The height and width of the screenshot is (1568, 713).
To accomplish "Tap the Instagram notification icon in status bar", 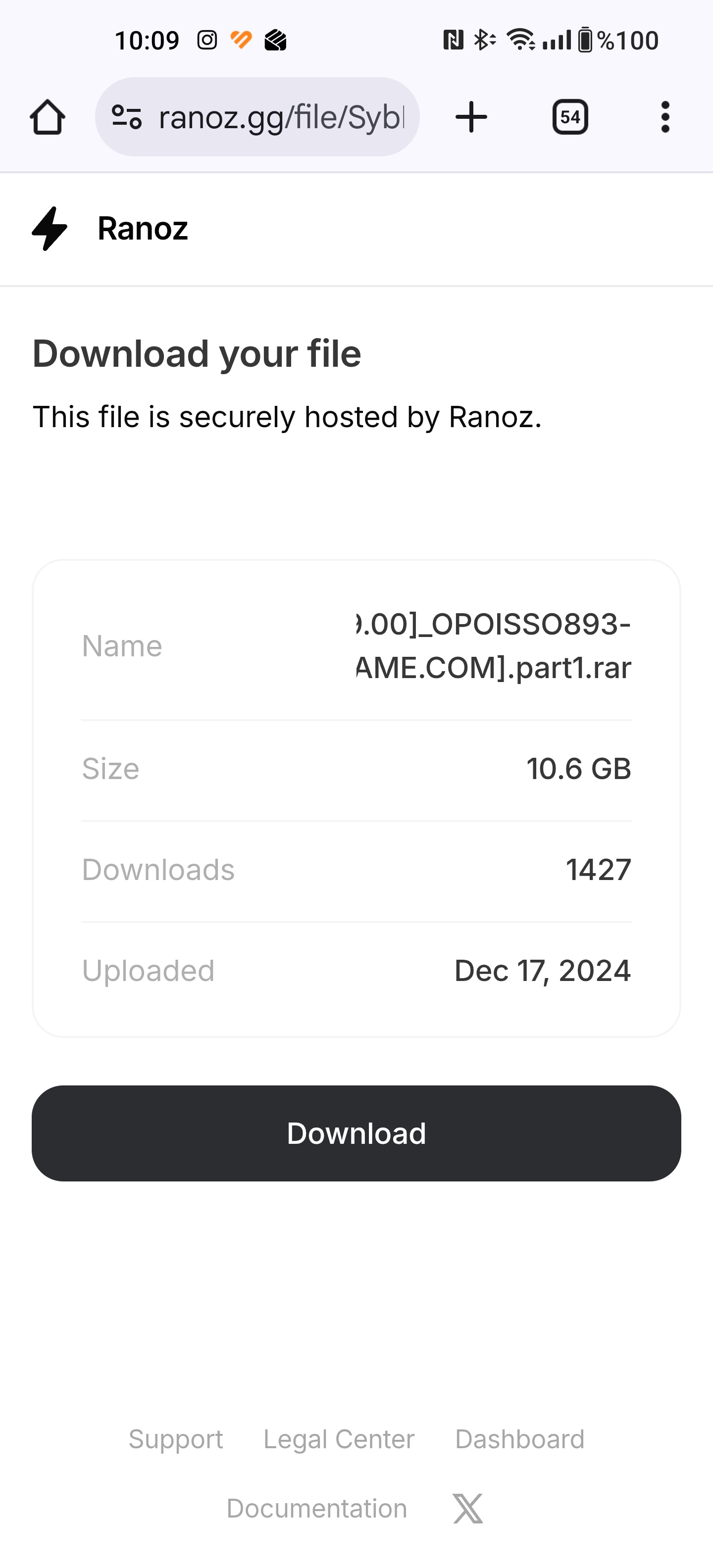I will point(207,41).
